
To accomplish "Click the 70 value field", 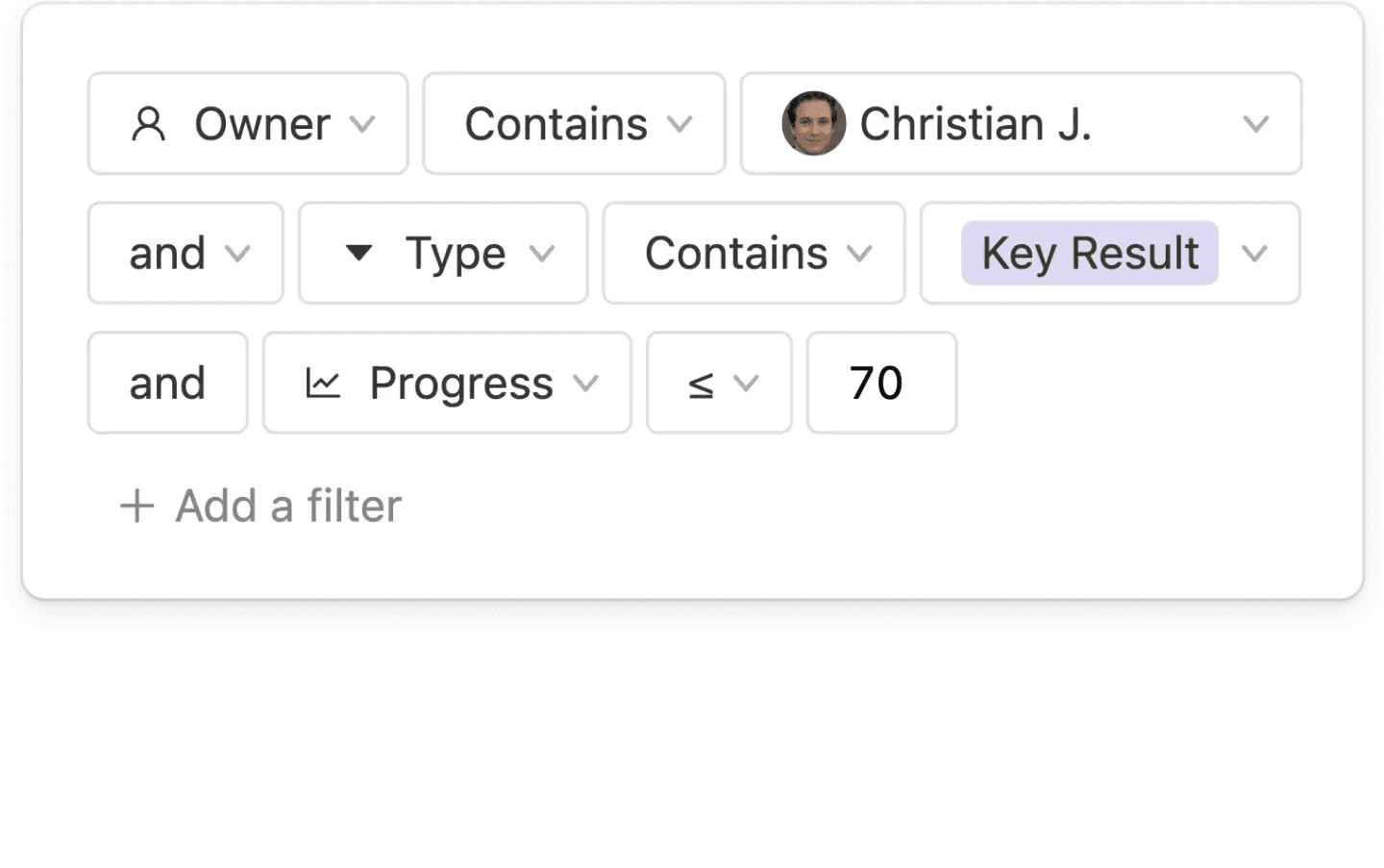I will point(880,382).
